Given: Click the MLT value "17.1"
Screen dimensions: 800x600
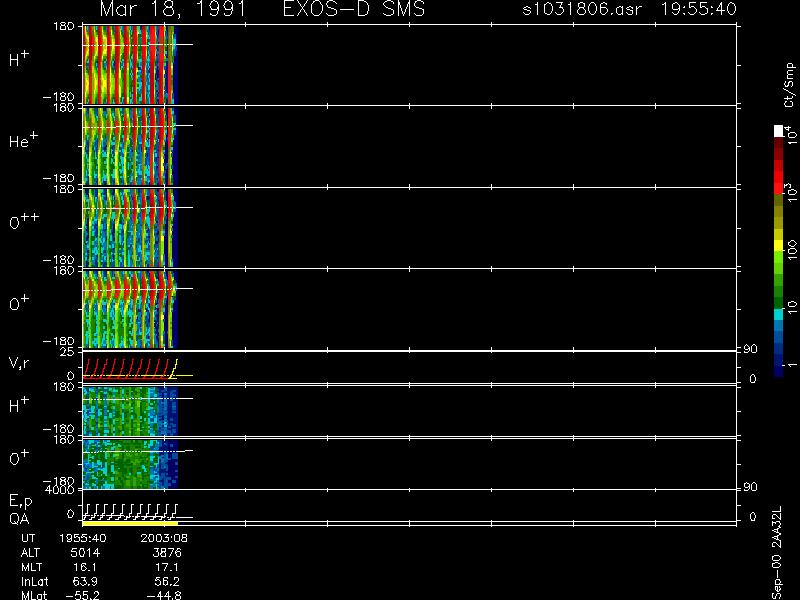Looking at the screenshot, I should 166,567.
